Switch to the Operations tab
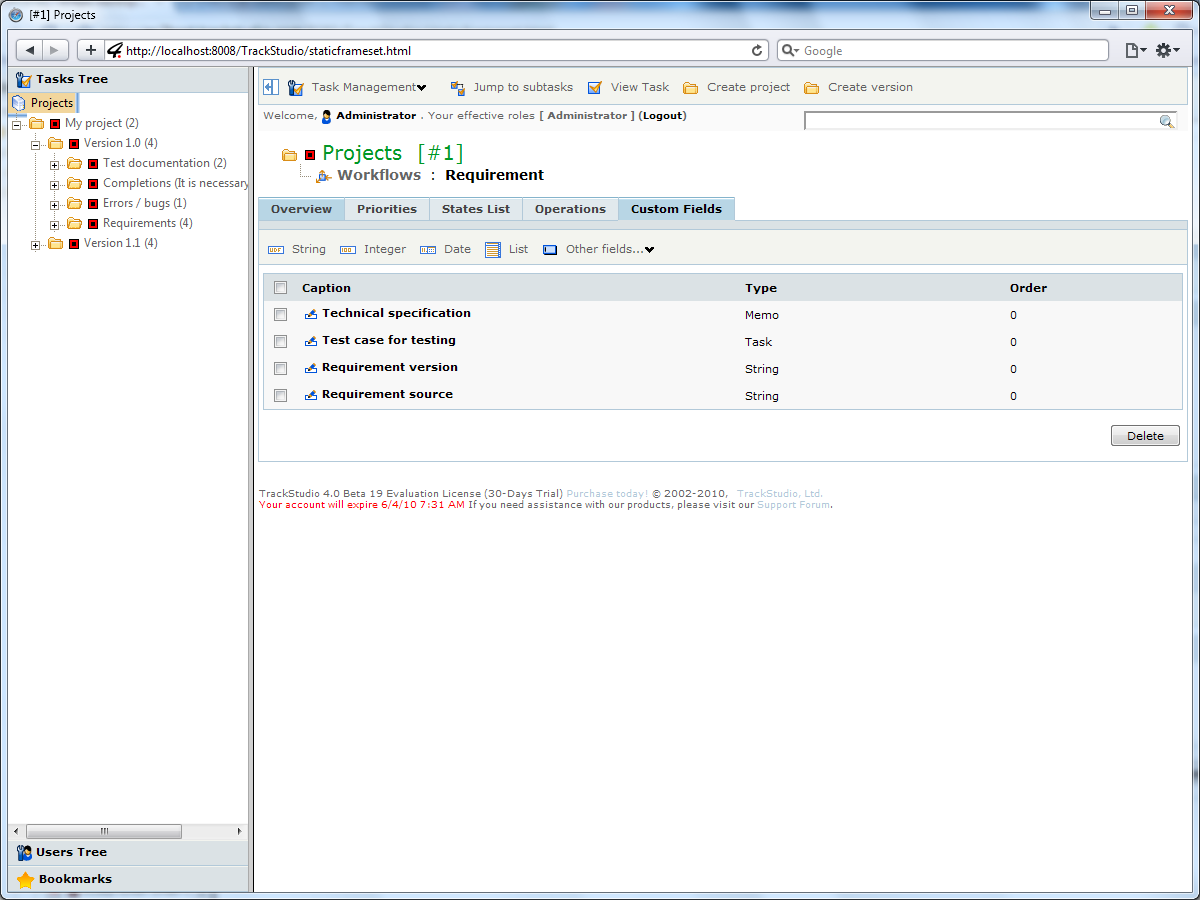Image resolution: width=1200 pixels, height=900 pixels. click(x=570, y=209)
